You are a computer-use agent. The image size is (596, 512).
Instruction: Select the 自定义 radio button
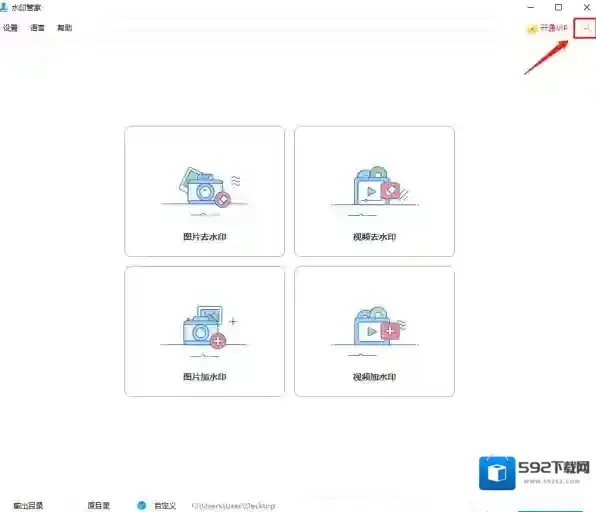[x=141, y=506]
